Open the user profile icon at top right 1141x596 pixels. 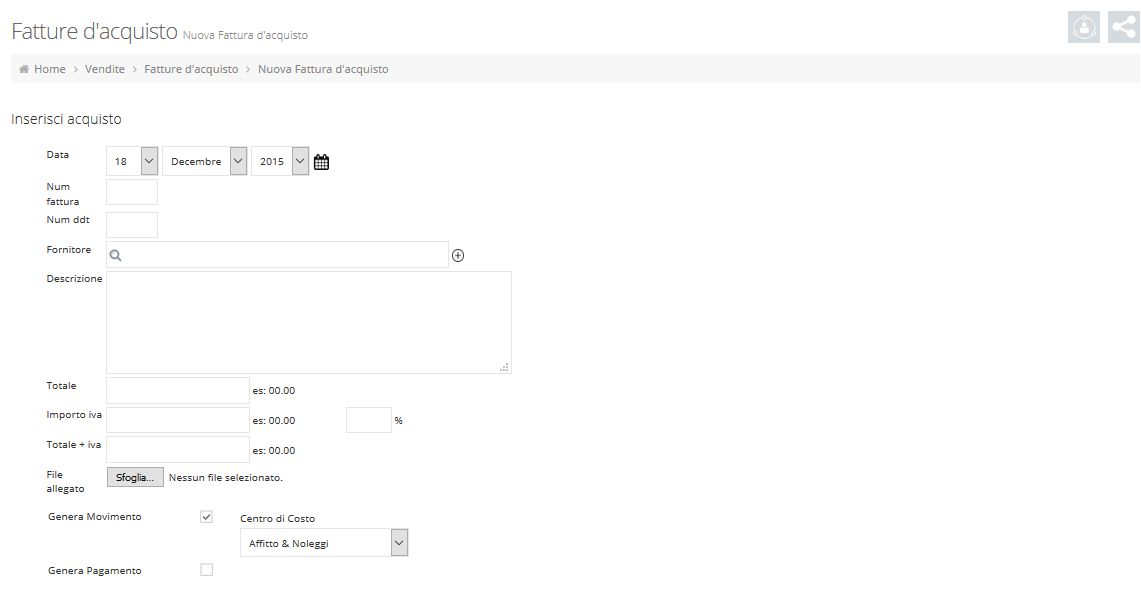tap(1084, 27)
